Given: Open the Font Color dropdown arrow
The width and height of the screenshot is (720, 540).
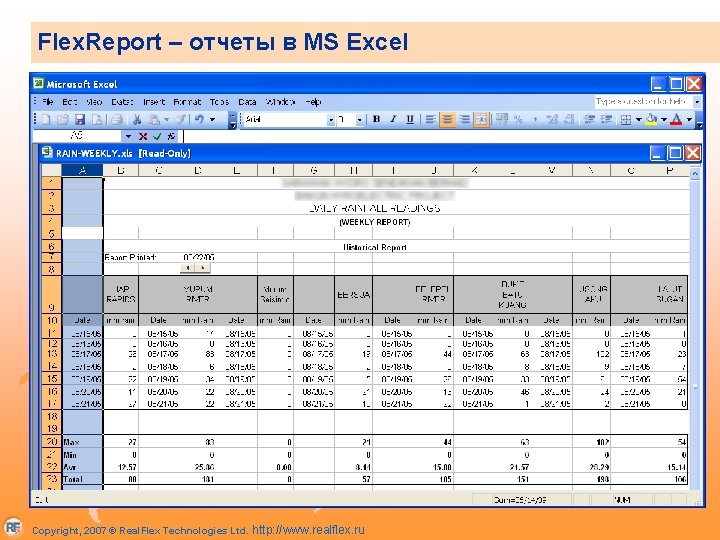Looking at the screenshot, I should pos(689,120).
